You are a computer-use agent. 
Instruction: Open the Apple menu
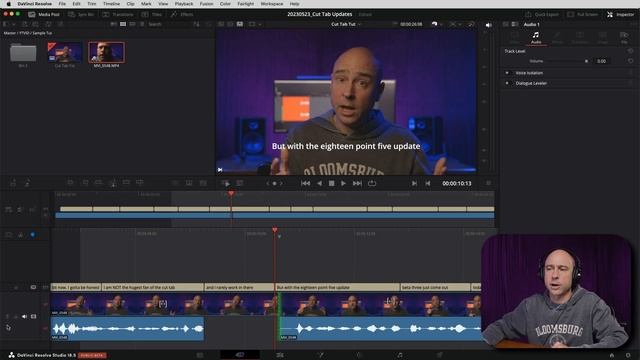[8, 4]
